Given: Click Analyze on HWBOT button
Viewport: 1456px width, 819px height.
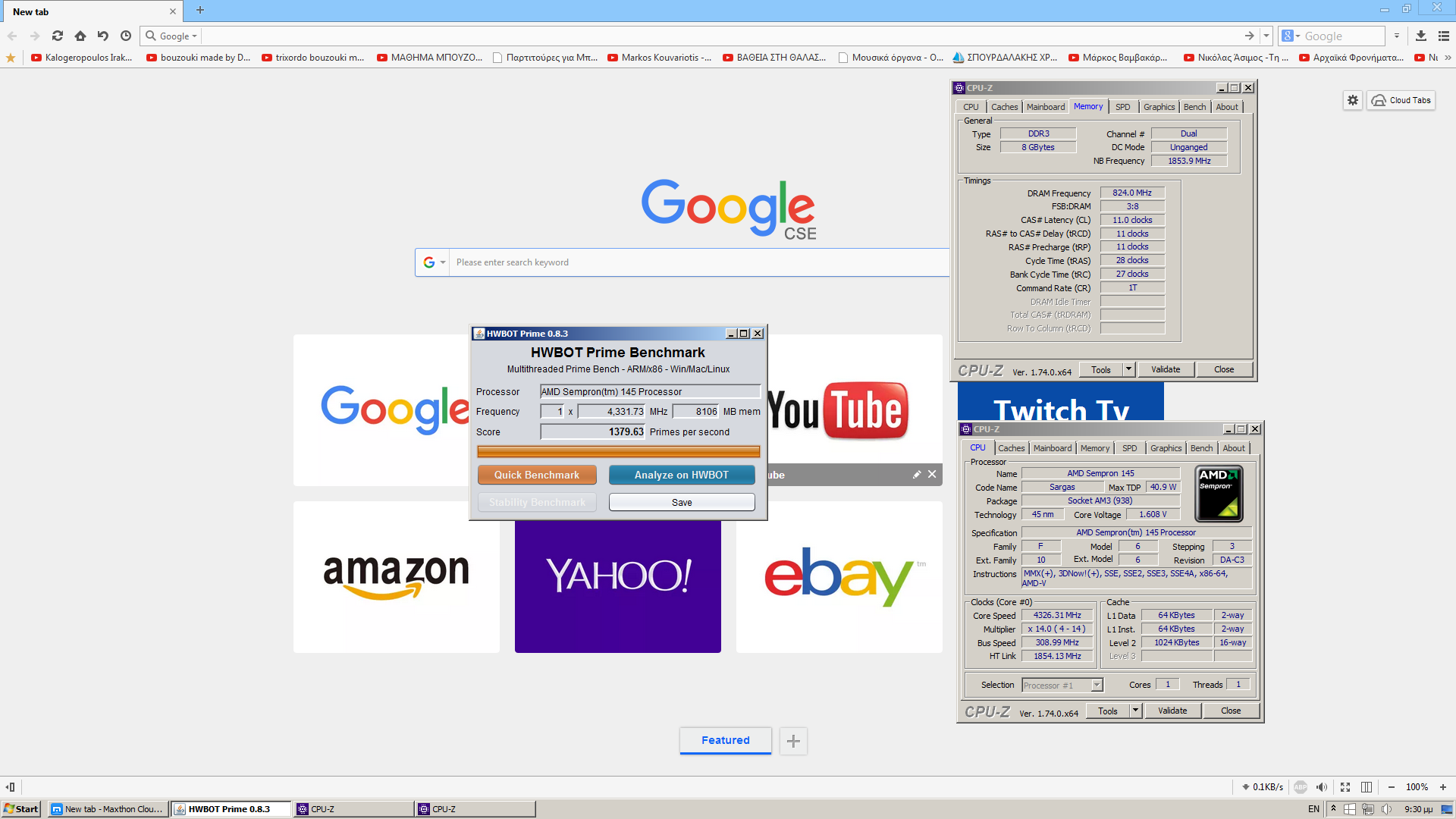Looking at the screenshot, I should [x=682, y=475].
